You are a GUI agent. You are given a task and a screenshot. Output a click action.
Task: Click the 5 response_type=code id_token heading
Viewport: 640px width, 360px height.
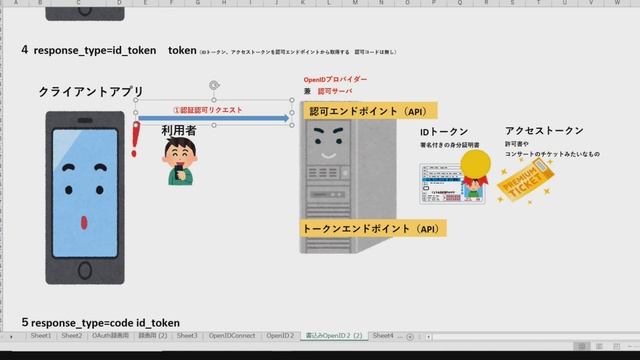coord(101,322)
